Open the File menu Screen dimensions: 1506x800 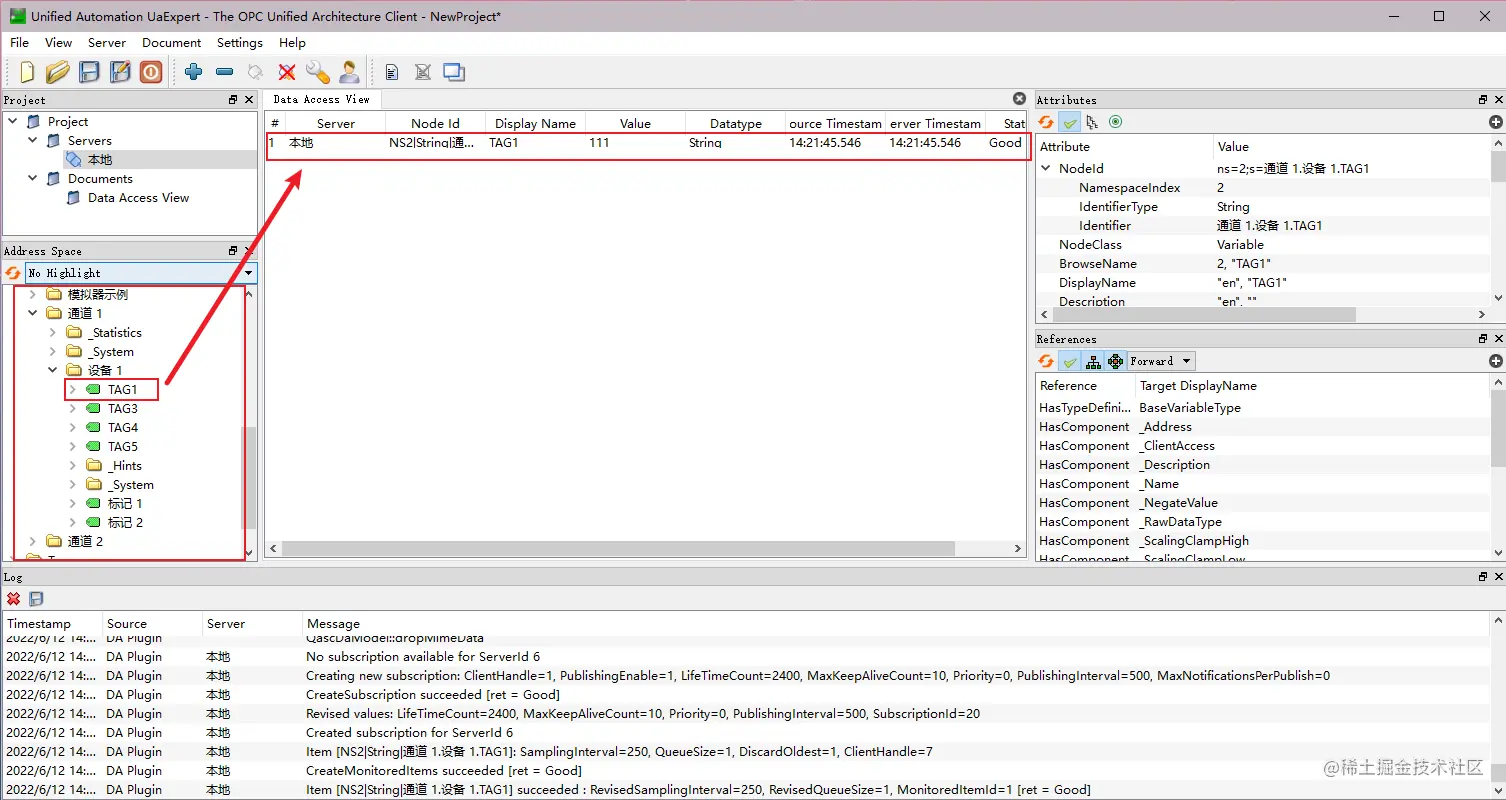pos(20,43)
